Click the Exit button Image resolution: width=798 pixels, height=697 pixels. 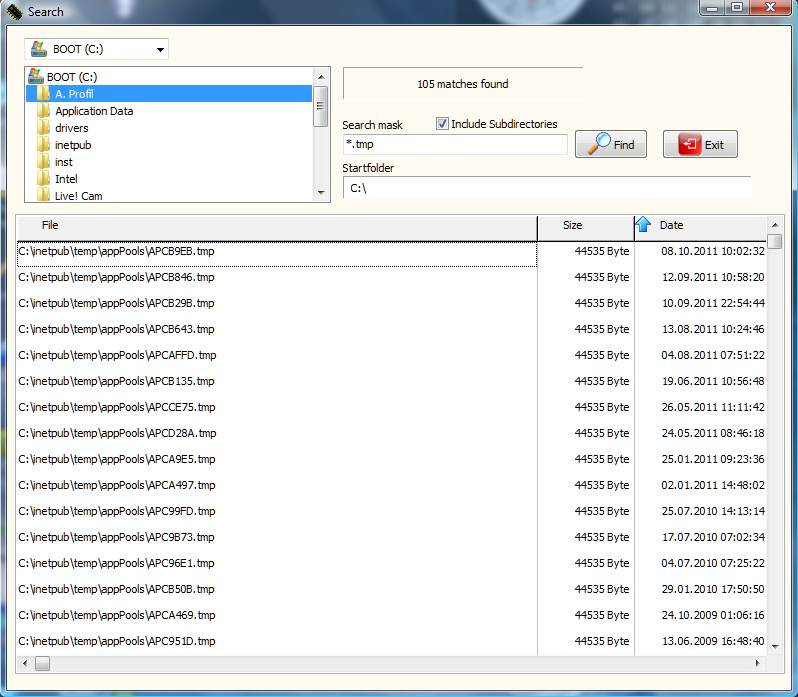point(700,144)
